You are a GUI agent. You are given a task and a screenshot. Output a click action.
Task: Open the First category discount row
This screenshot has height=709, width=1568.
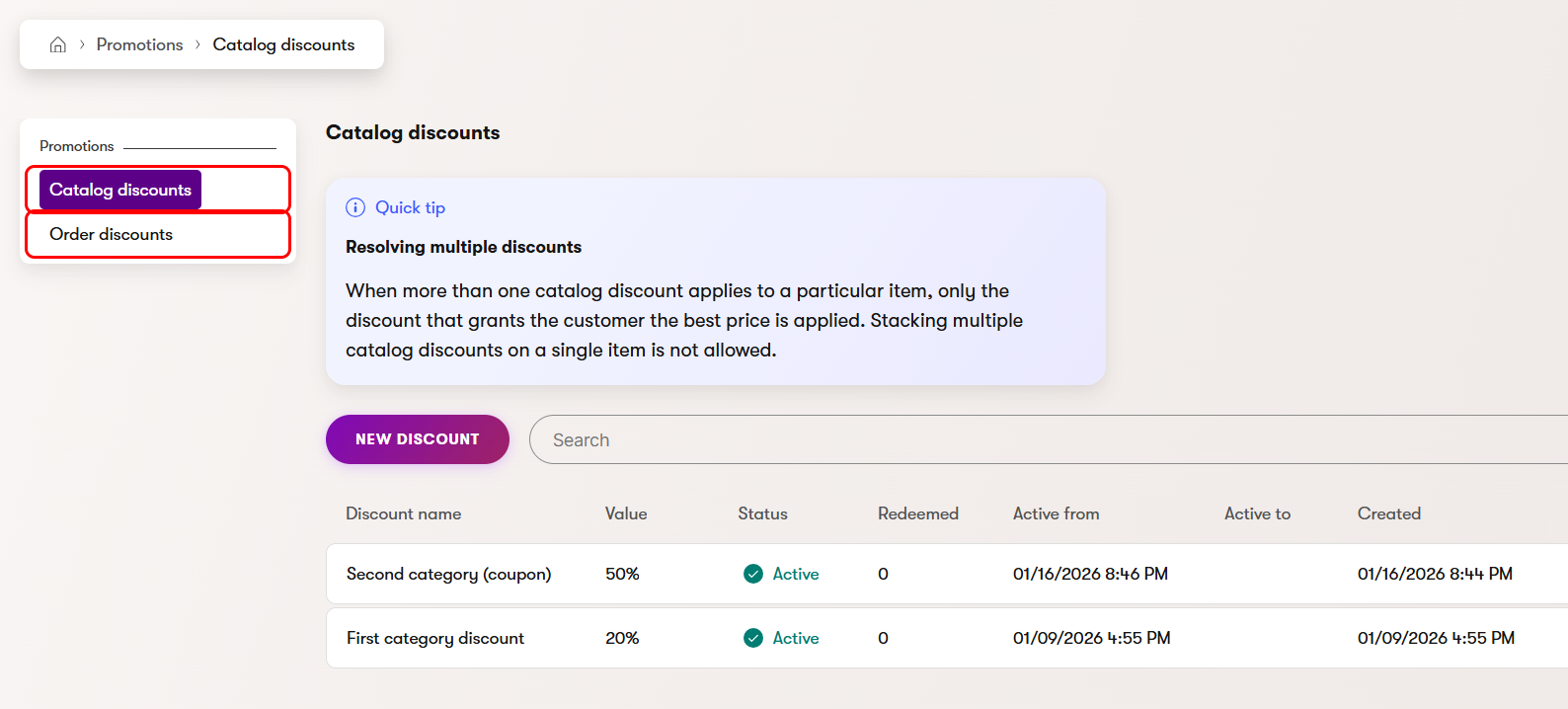tap(435, 638)
